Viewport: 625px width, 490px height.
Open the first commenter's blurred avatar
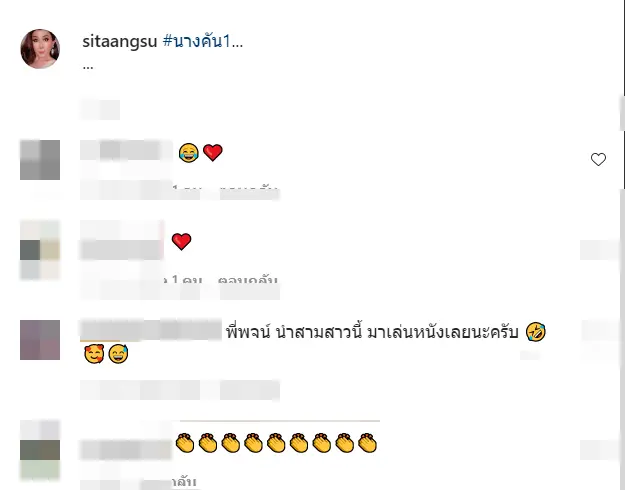tap(40, 160)
